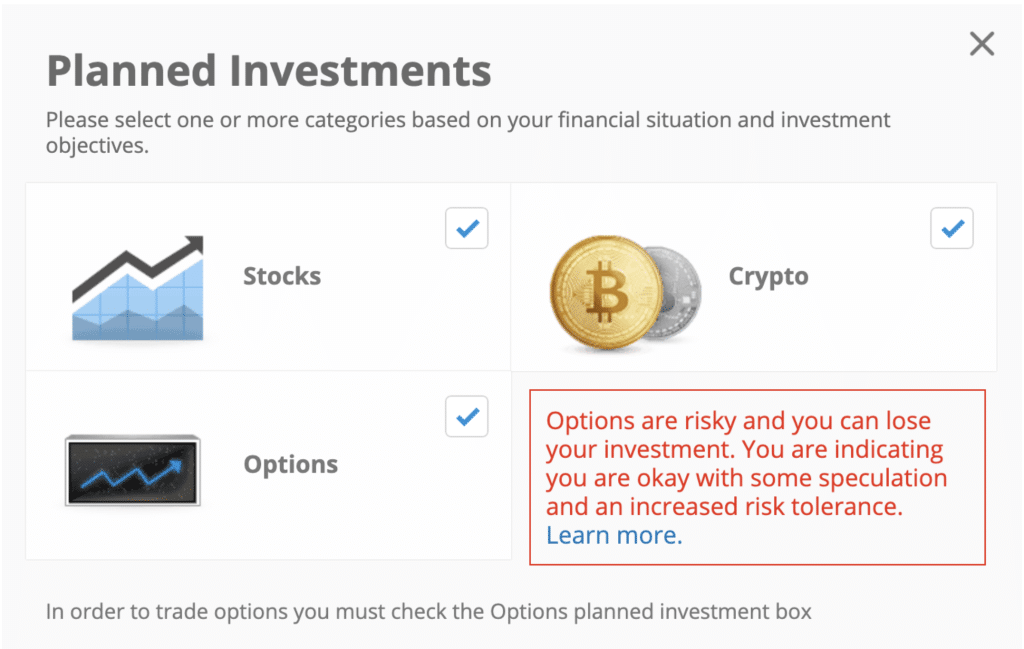The image size is (1024, 649).
Task: Click the Stocks category label
Action: click(x=282, y=276)
